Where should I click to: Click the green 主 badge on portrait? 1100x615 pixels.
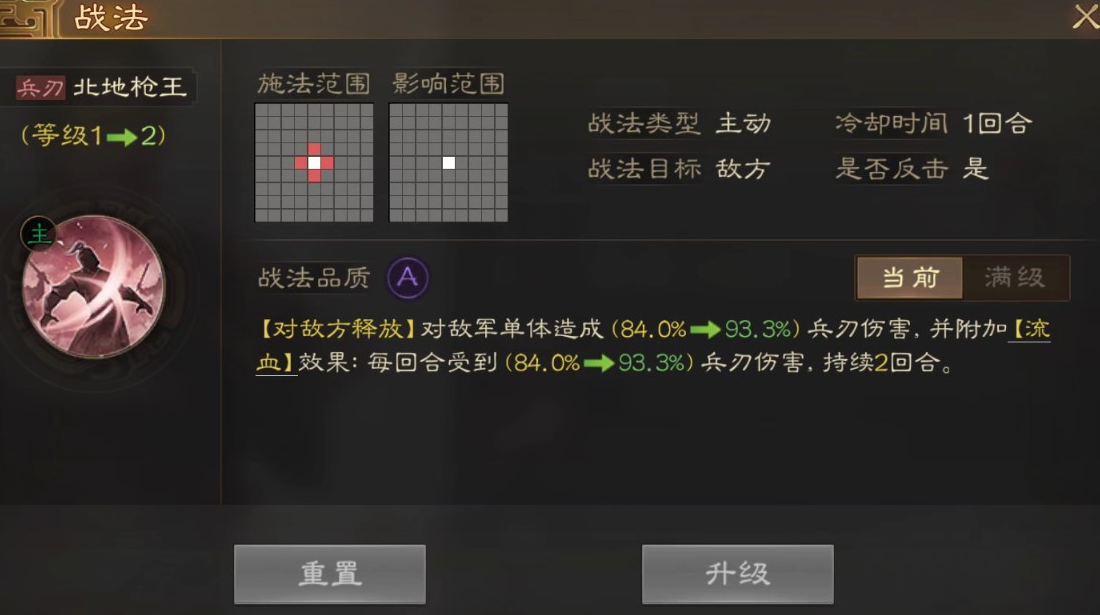39,234
